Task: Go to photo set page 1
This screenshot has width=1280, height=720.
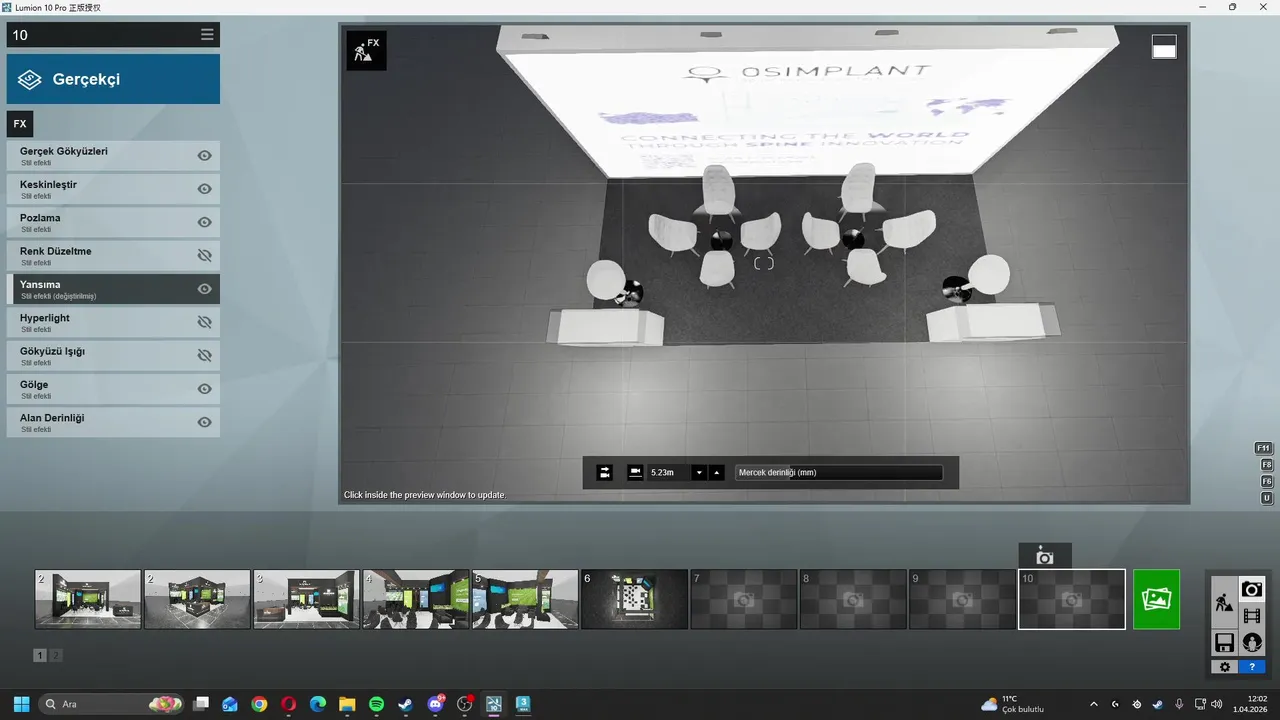Action: (40, 655)
